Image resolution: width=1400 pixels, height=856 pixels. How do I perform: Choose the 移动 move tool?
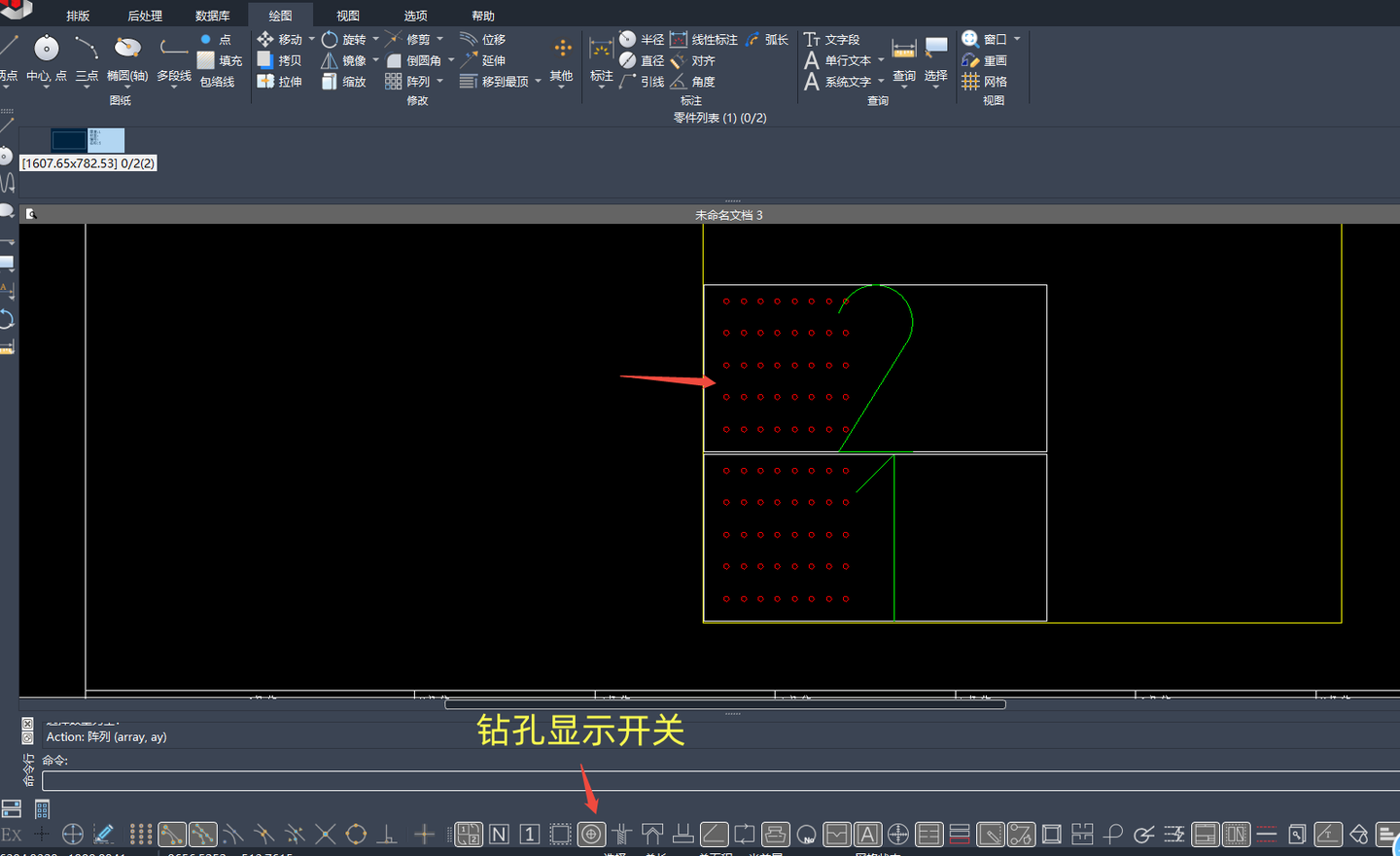[280, 40]
